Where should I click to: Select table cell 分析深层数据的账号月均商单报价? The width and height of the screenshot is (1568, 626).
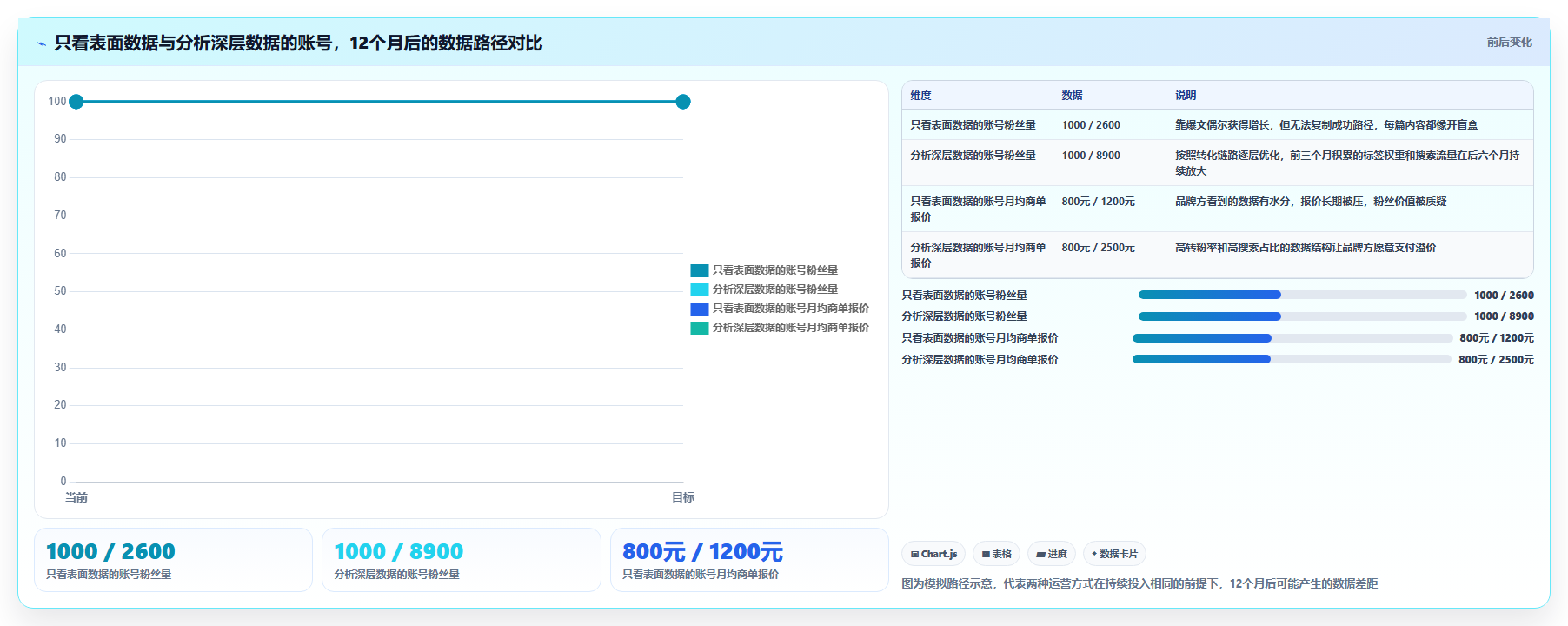pos(978,255)
